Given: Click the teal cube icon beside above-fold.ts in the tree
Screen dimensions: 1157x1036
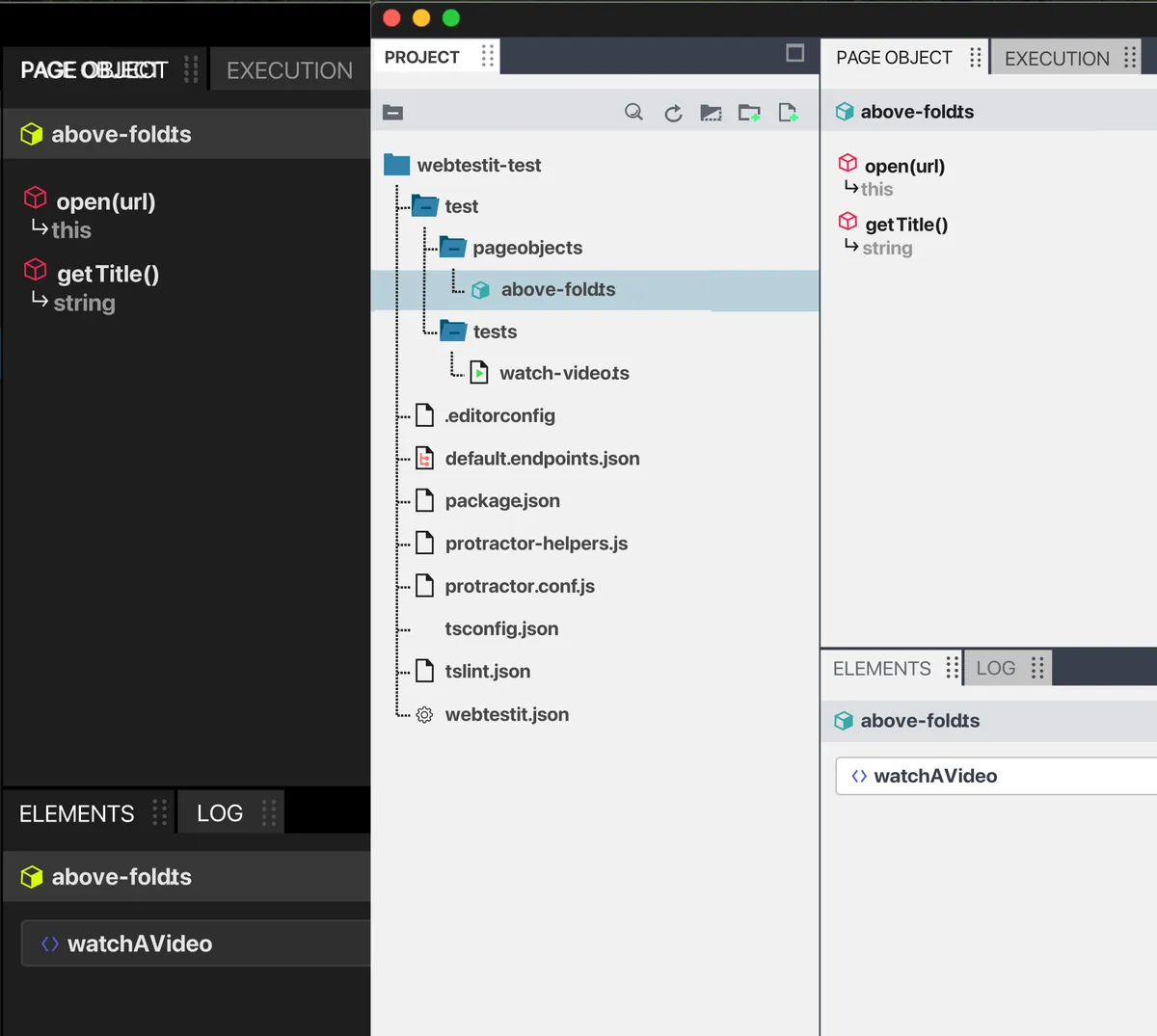Looking at the screenshot, I should (x=480, y=290).
